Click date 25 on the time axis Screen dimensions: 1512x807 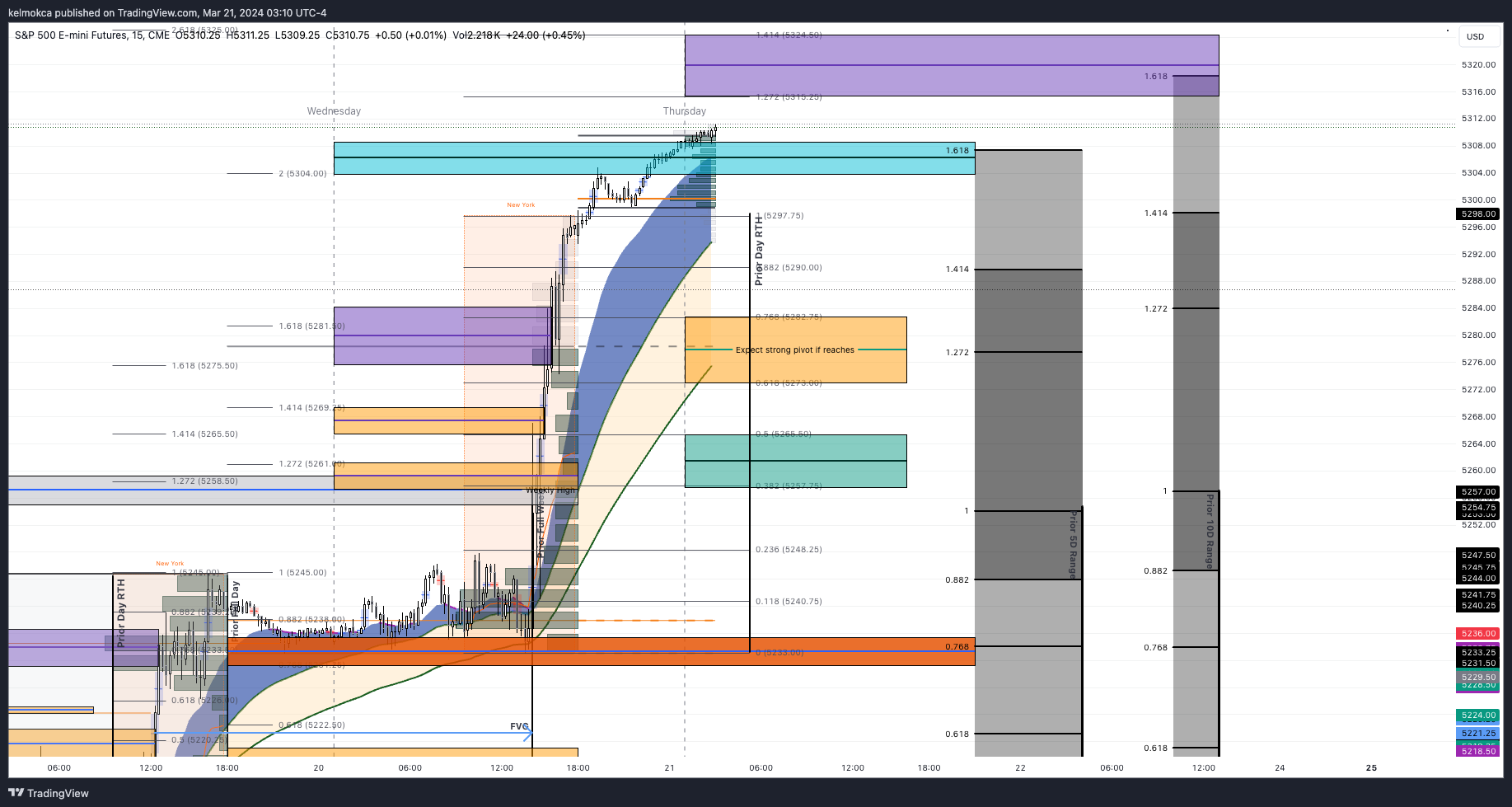(1371, 768)
